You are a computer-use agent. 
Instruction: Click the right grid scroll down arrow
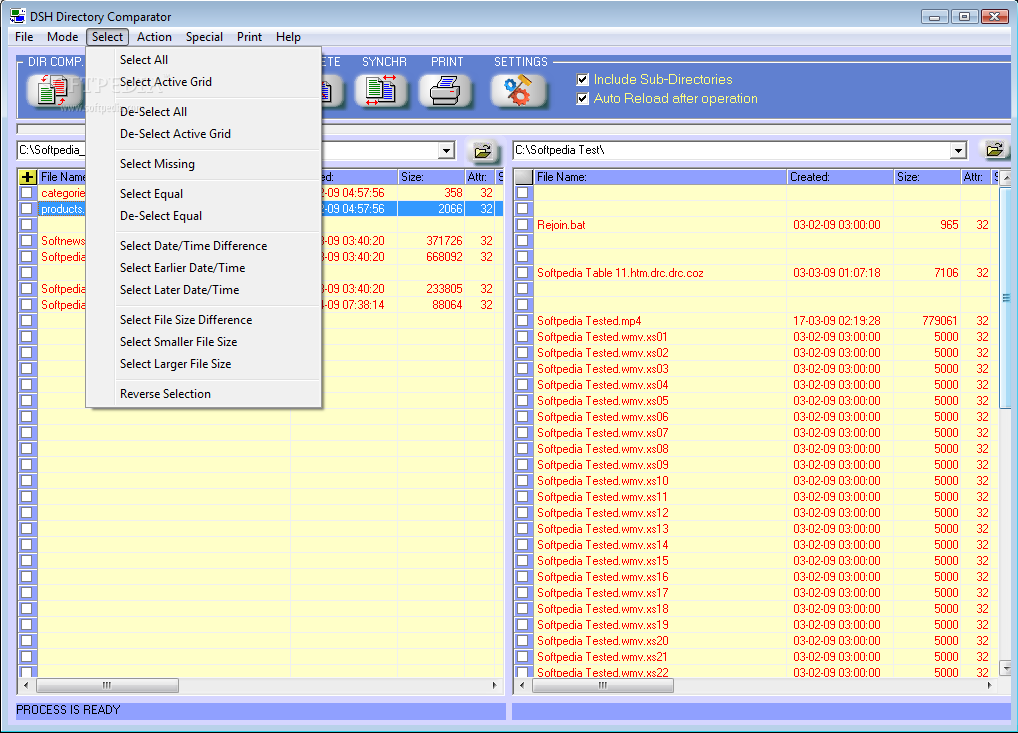(x=1006, y=668)
